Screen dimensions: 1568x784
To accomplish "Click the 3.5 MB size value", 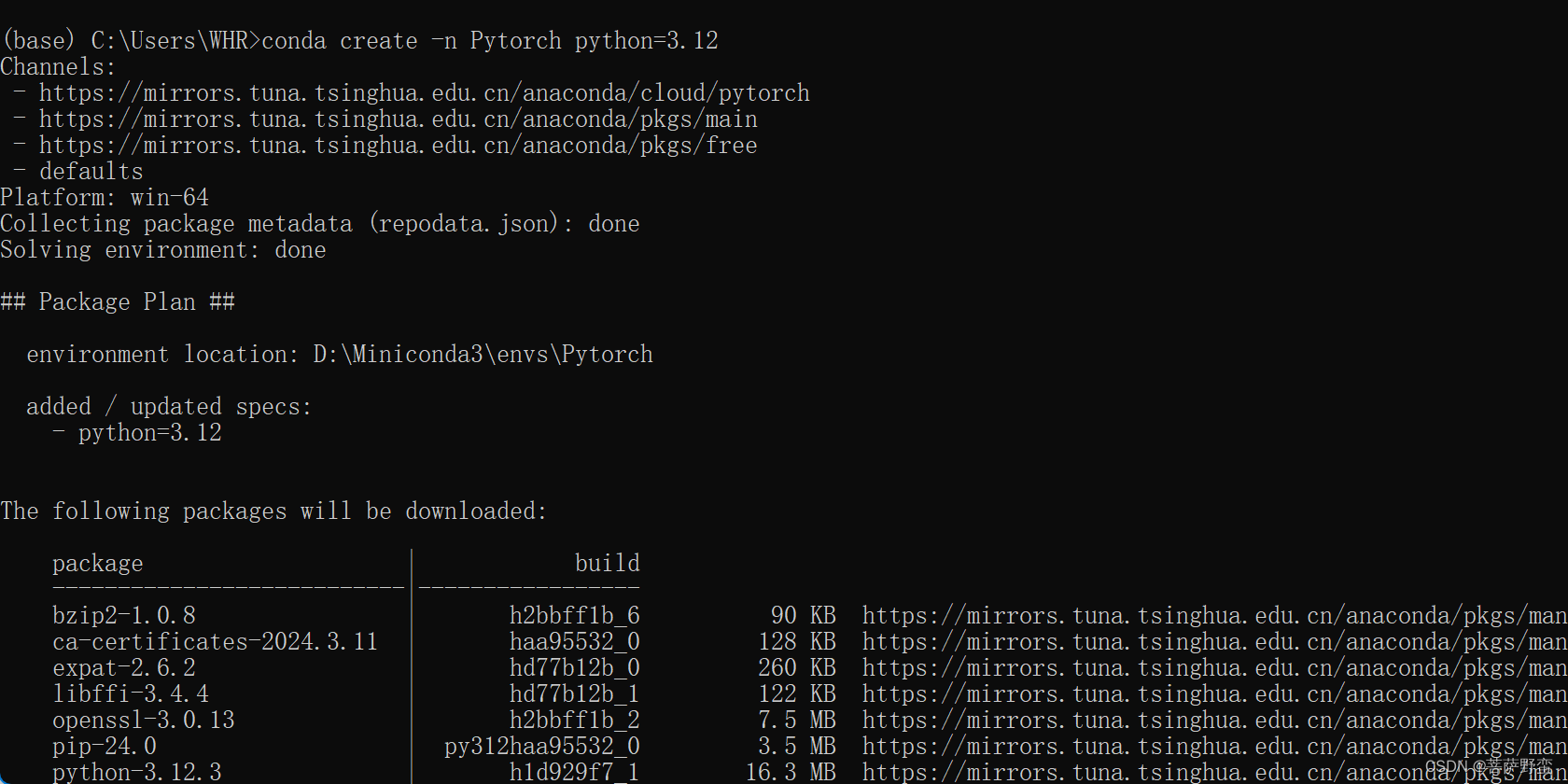I will pos(797,747).
